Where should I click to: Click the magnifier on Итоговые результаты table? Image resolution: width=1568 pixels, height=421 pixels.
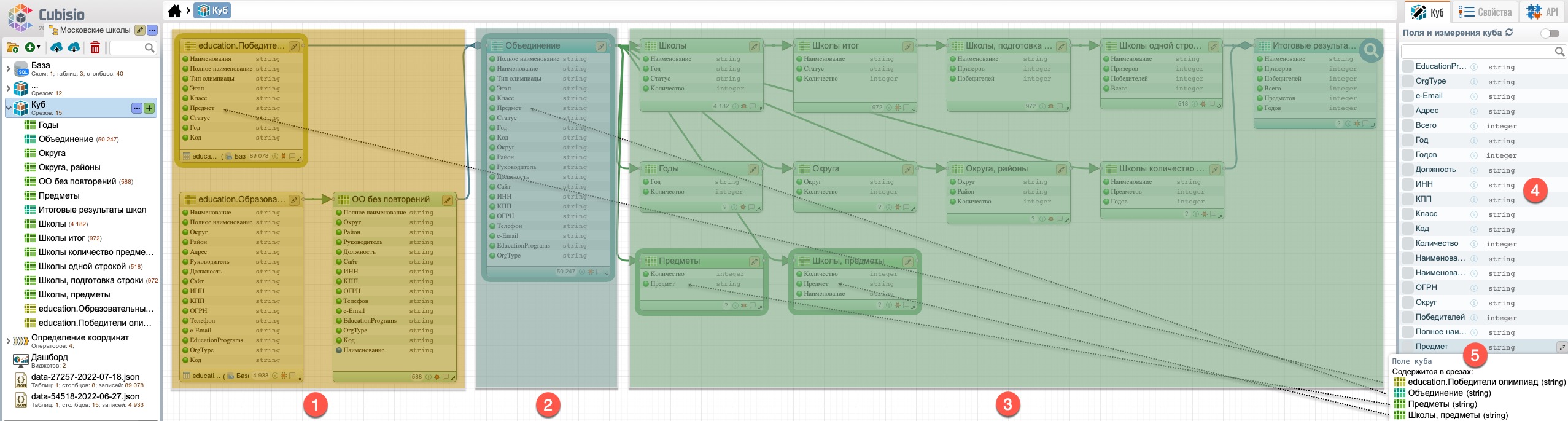pyautogui.click(x=1370, y=50)
